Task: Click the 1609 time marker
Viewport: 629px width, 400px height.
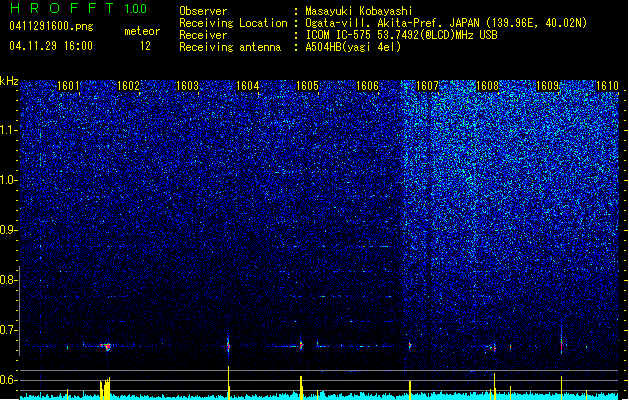Action: click(547, 86)
